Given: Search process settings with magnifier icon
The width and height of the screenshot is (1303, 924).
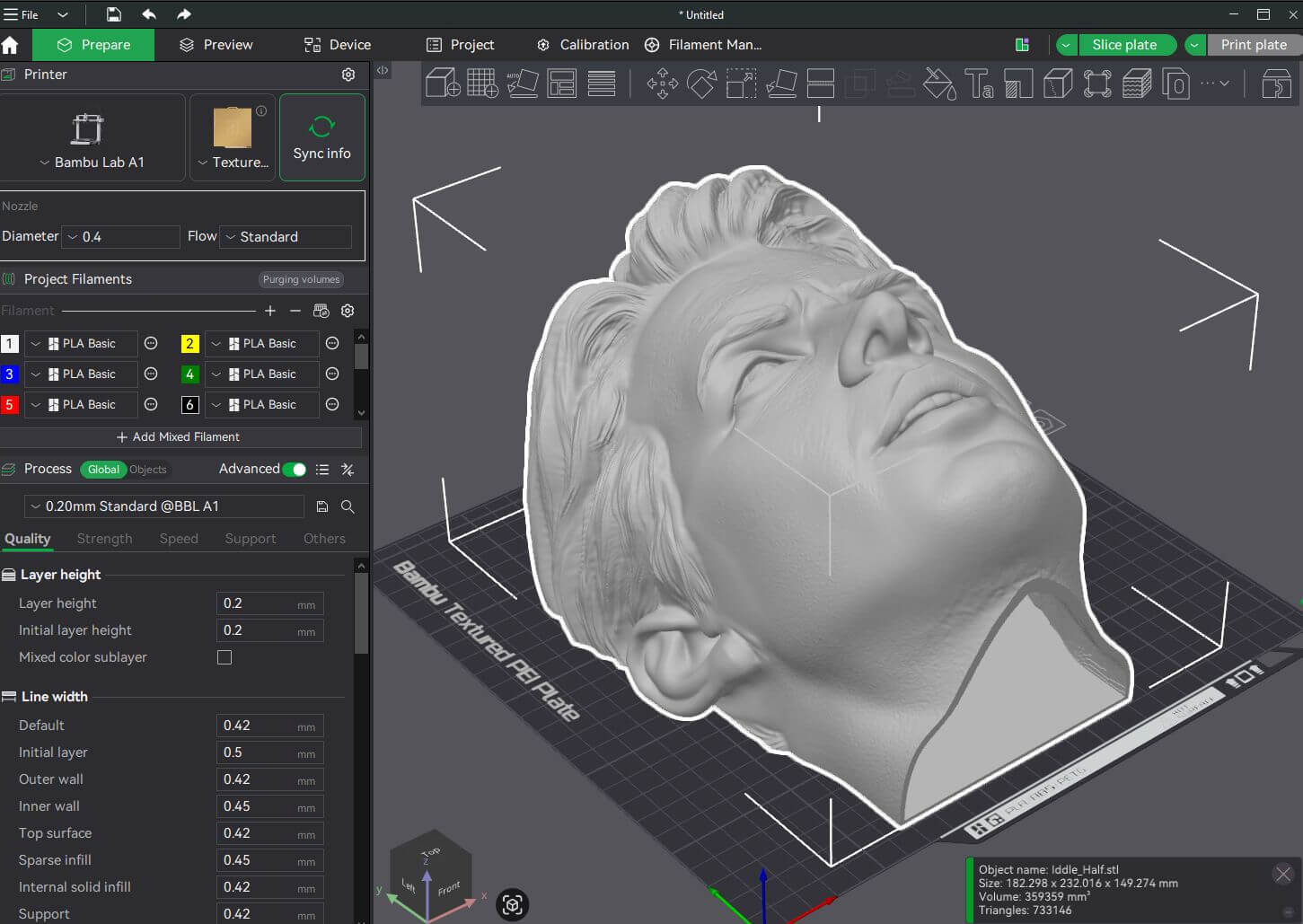Looking at the screenshot, I should (348, 506).
